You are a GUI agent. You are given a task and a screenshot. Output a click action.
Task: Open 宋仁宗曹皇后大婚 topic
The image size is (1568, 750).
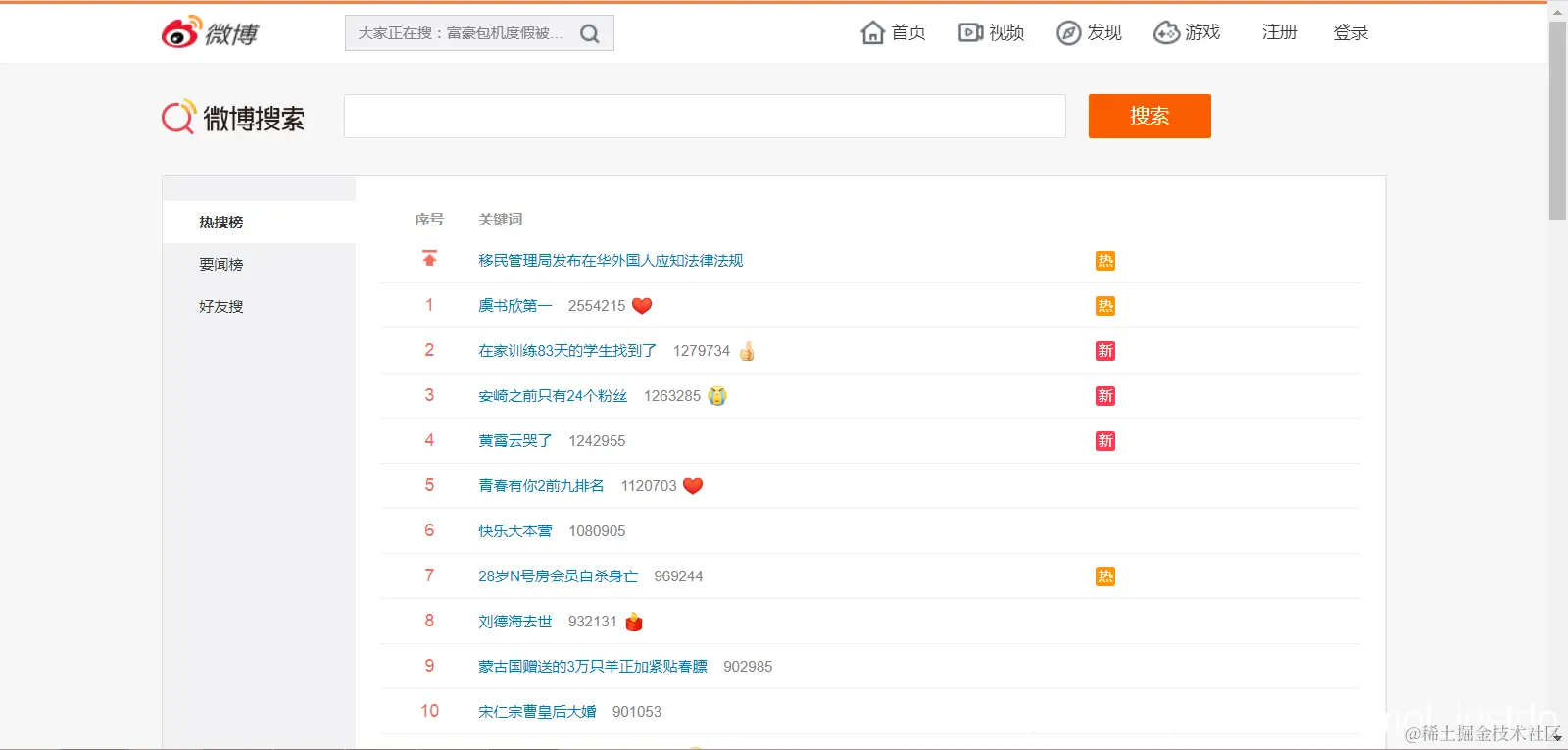(537, 712)
